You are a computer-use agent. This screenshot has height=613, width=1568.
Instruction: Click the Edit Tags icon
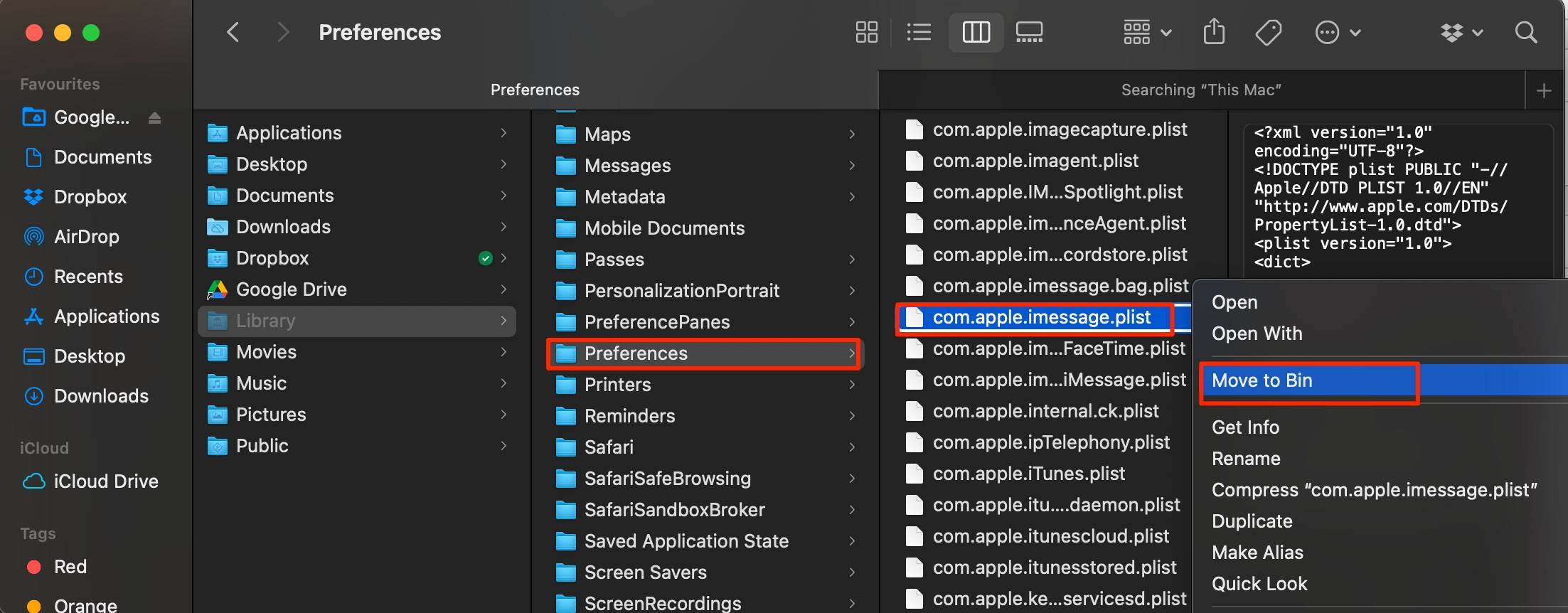click(x=1269, y=32)
